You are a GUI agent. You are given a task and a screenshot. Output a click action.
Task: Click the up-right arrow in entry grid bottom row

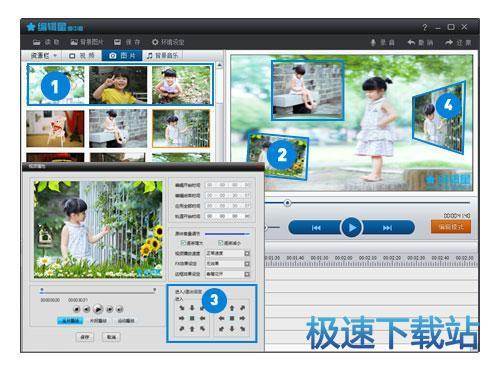click(182, 329)
